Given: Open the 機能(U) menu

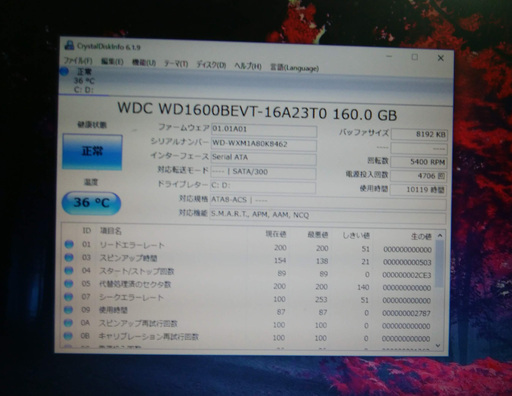Looking at the screenshot, I should [144, 63].
